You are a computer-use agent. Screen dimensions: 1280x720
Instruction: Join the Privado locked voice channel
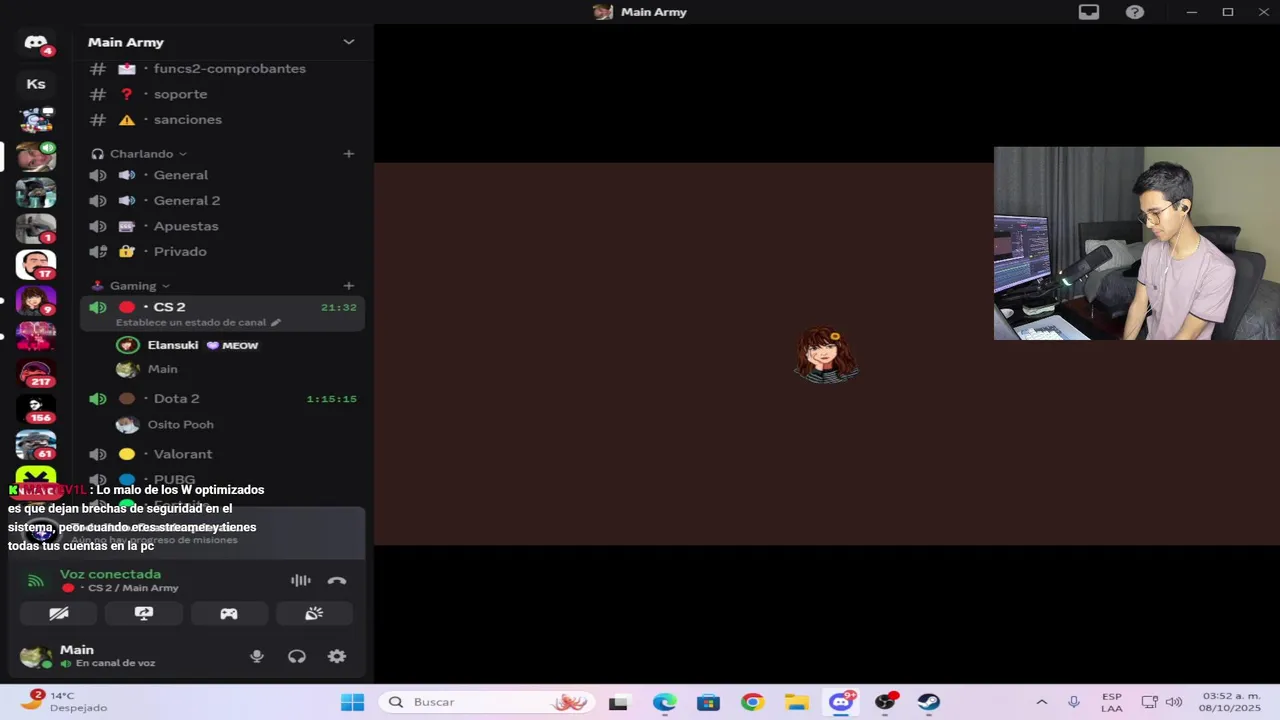pyautogui.click(x=222, y=251)
